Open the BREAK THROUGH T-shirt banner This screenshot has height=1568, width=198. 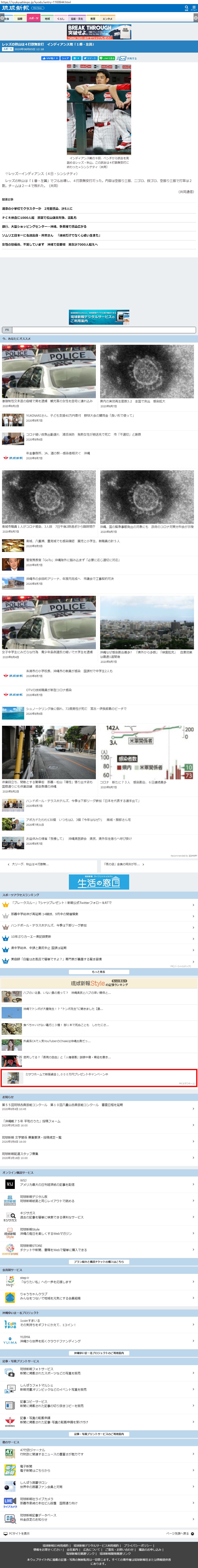click(99, 32)
